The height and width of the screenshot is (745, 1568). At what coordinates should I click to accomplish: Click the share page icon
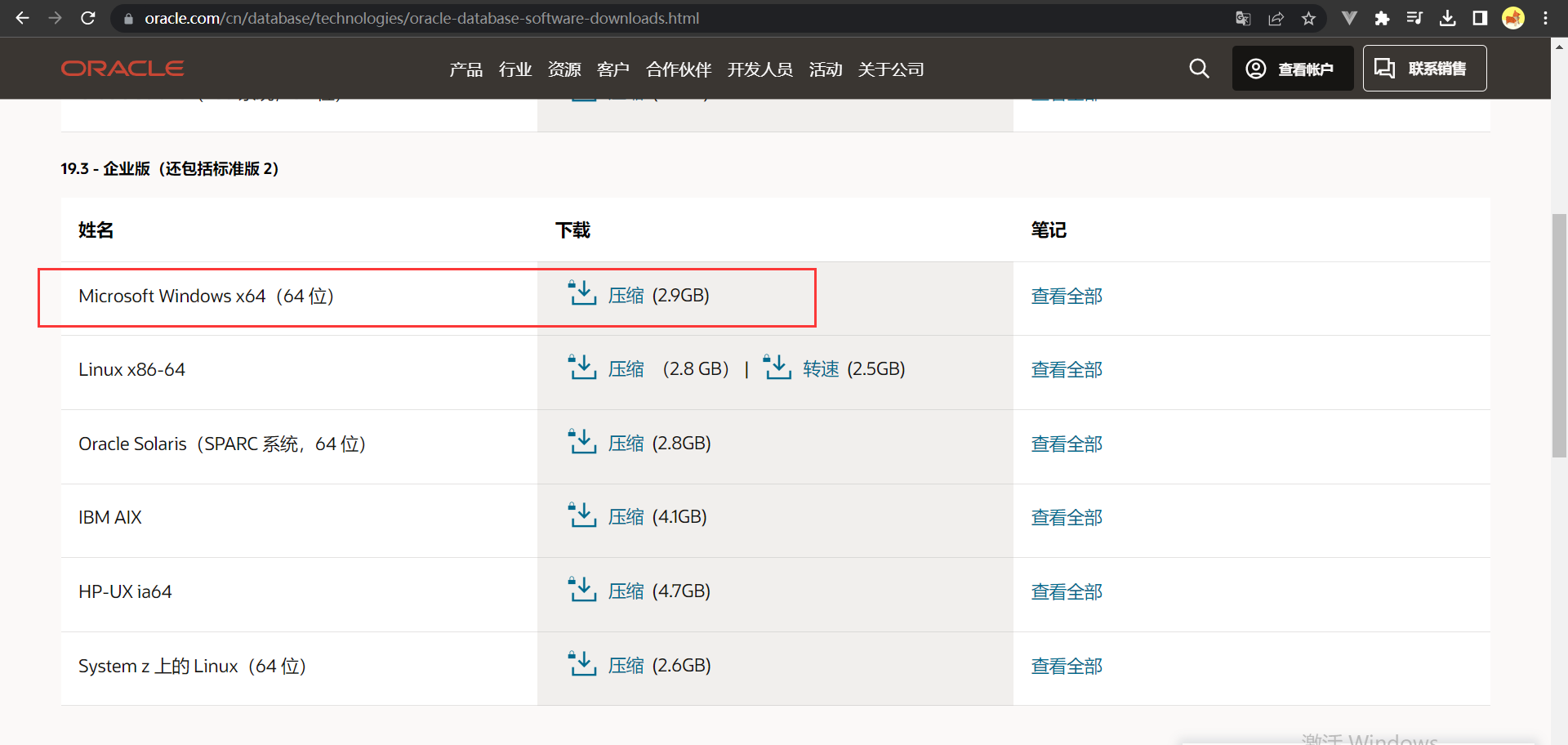pos(1276,18)
